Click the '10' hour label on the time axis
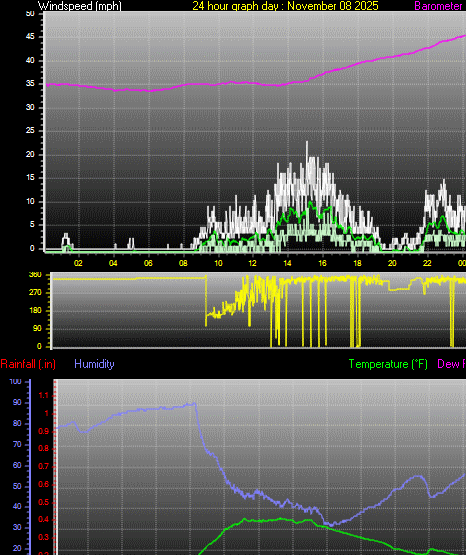The image size is (466, 555). click(218, 263)
